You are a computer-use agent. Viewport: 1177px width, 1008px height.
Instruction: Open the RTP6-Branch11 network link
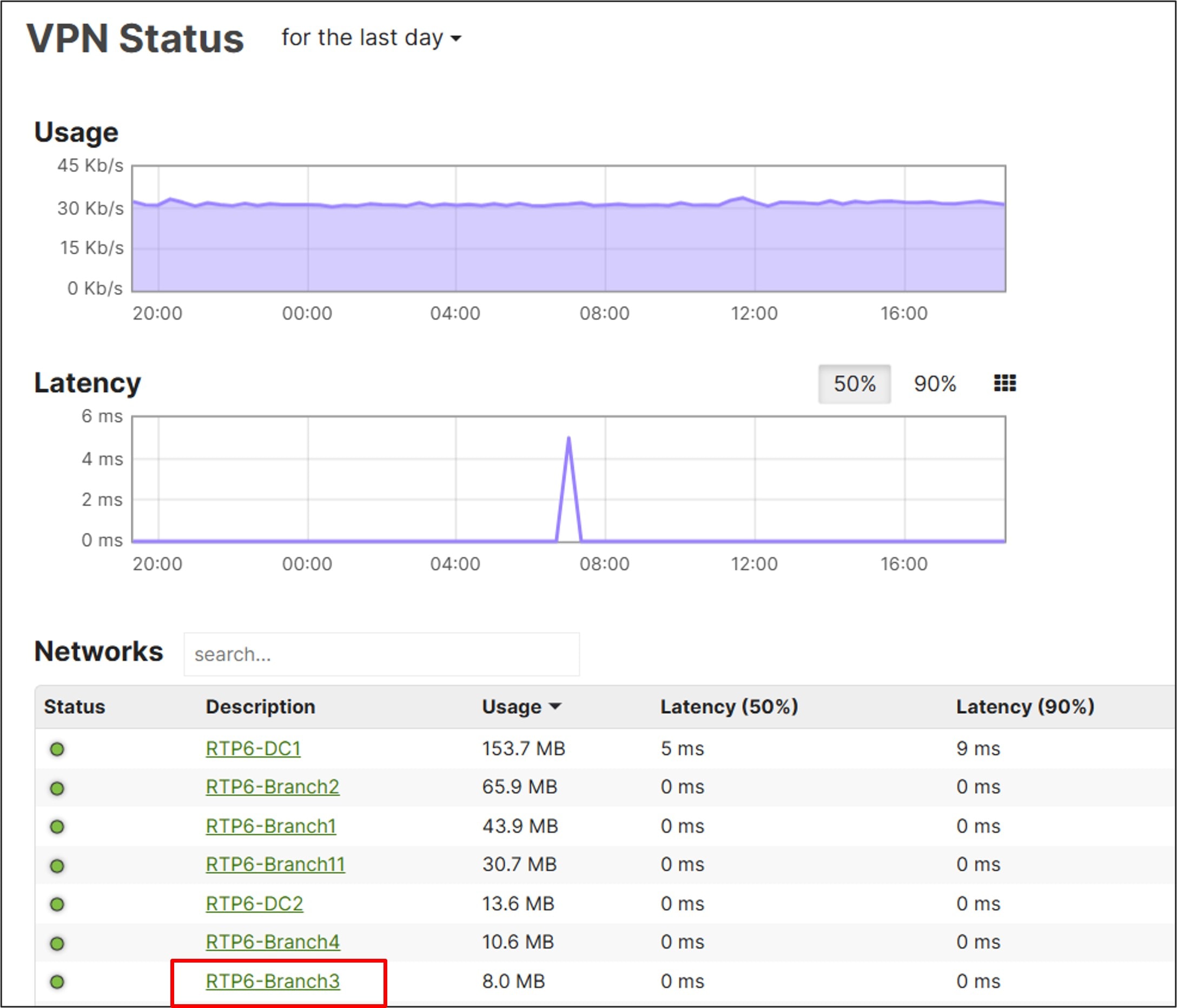pos(275,864)
